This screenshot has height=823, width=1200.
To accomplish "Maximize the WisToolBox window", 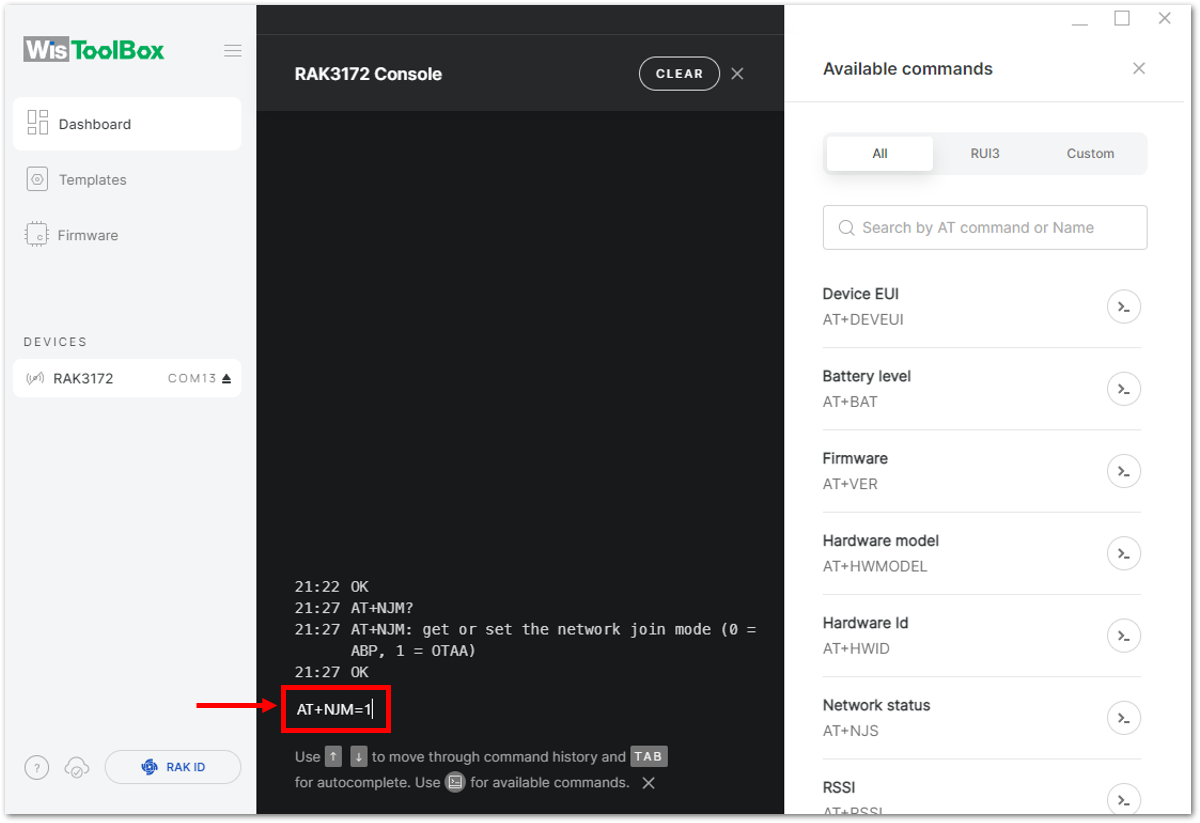I will tap(1122, 18).
